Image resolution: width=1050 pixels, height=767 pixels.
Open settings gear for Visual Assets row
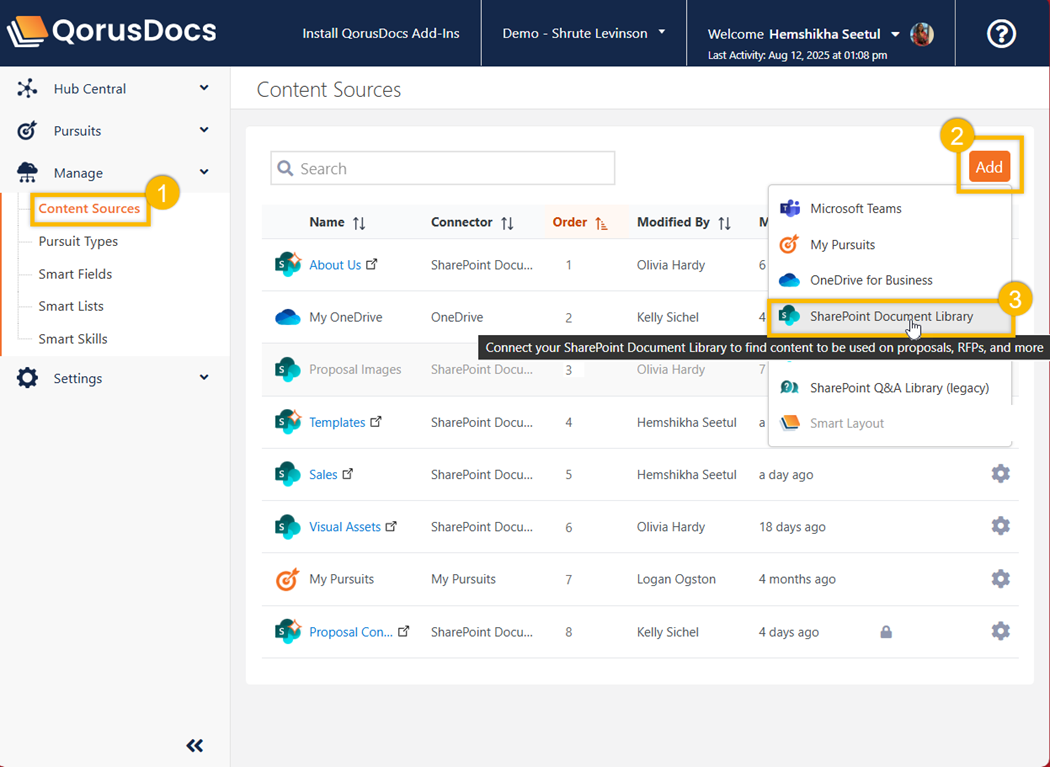[1000, 526]
